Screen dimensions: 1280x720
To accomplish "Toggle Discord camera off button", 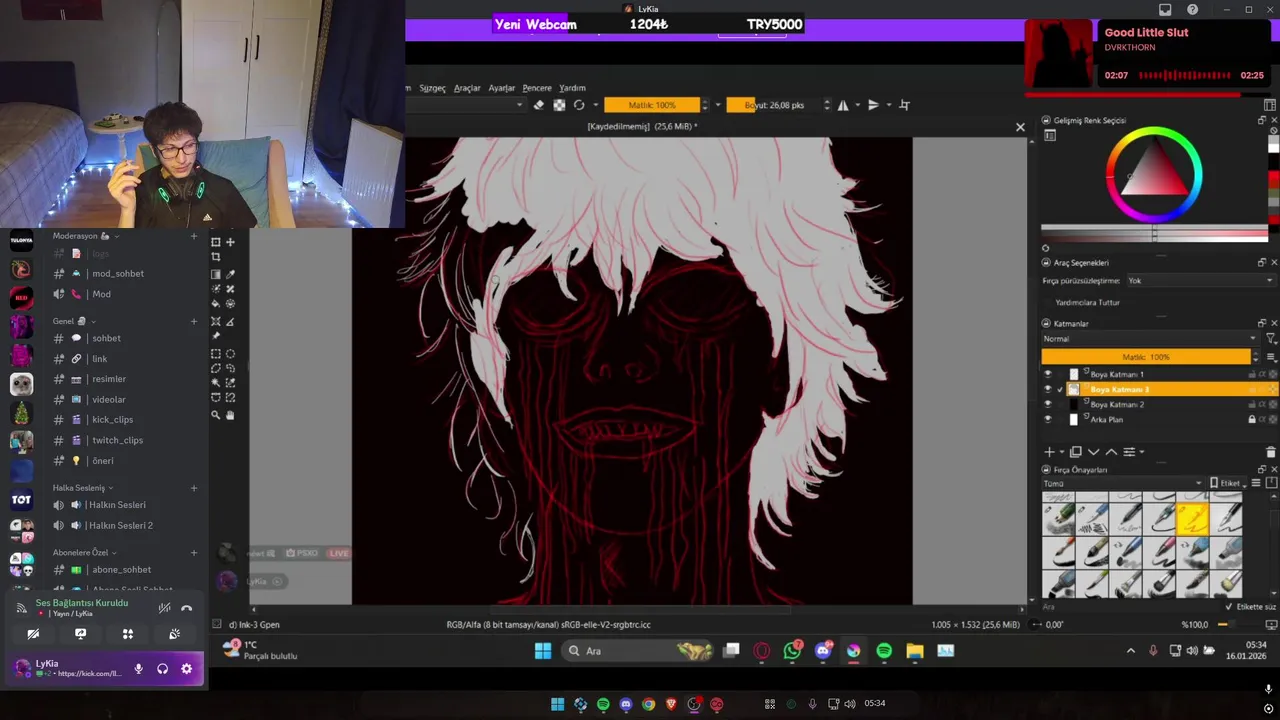I will point(33,634).
